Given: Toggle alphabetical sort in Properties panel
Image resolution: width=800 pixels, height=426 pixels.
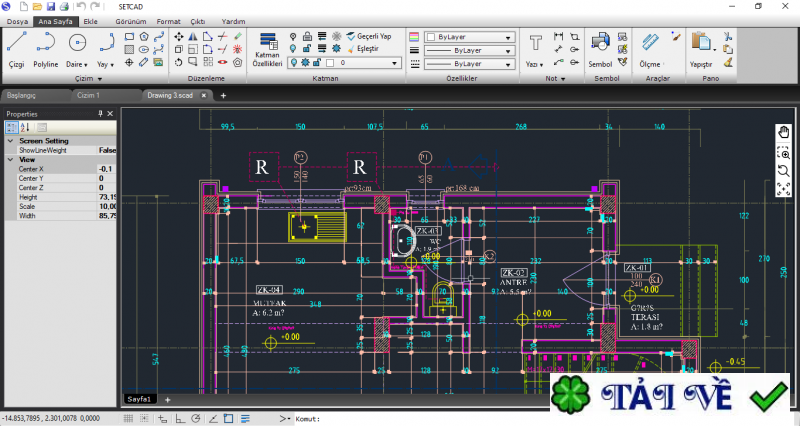Looking at the screenshot, I should tap(26, 127).
